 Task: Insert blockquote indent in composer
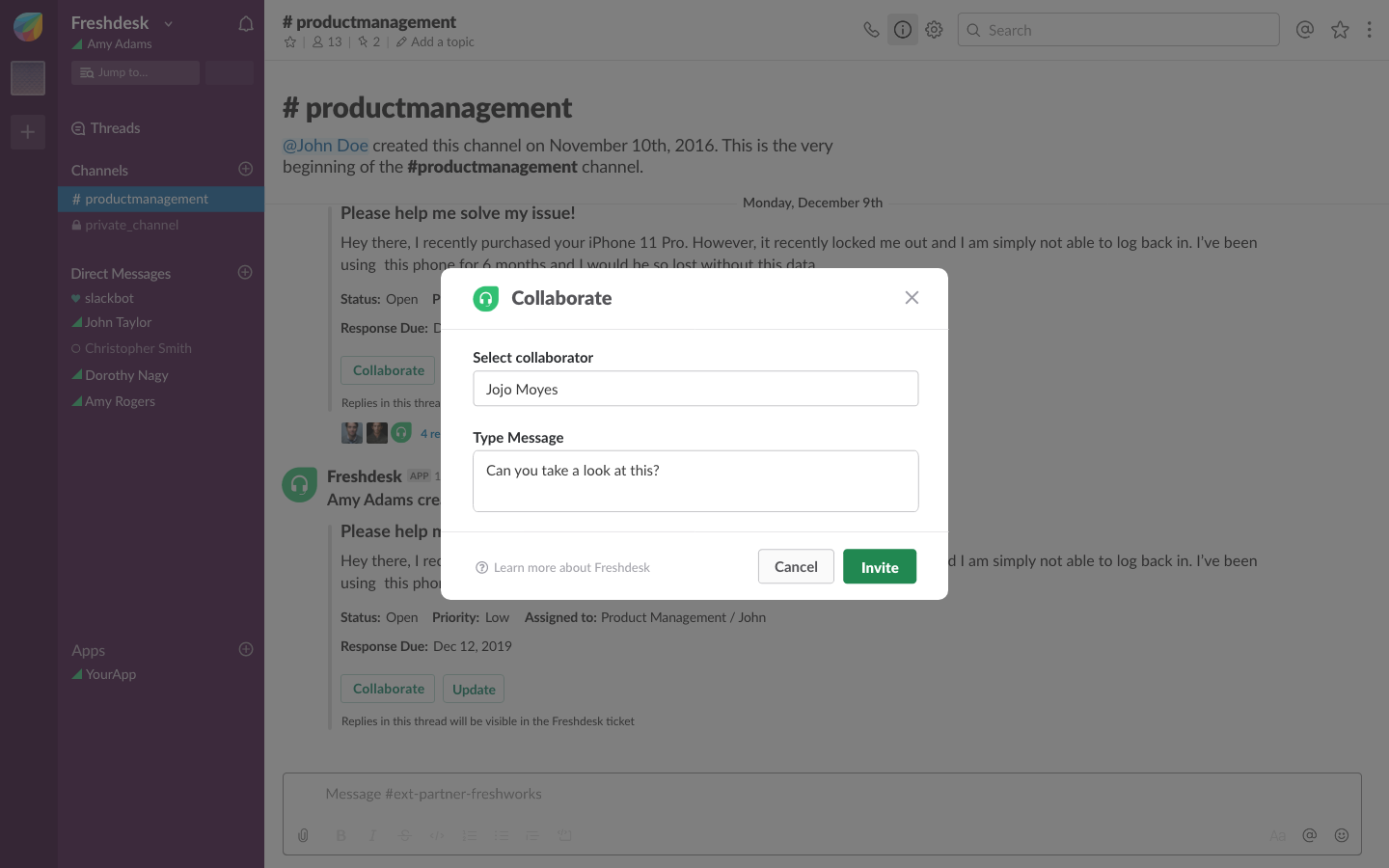coord(532,835)
